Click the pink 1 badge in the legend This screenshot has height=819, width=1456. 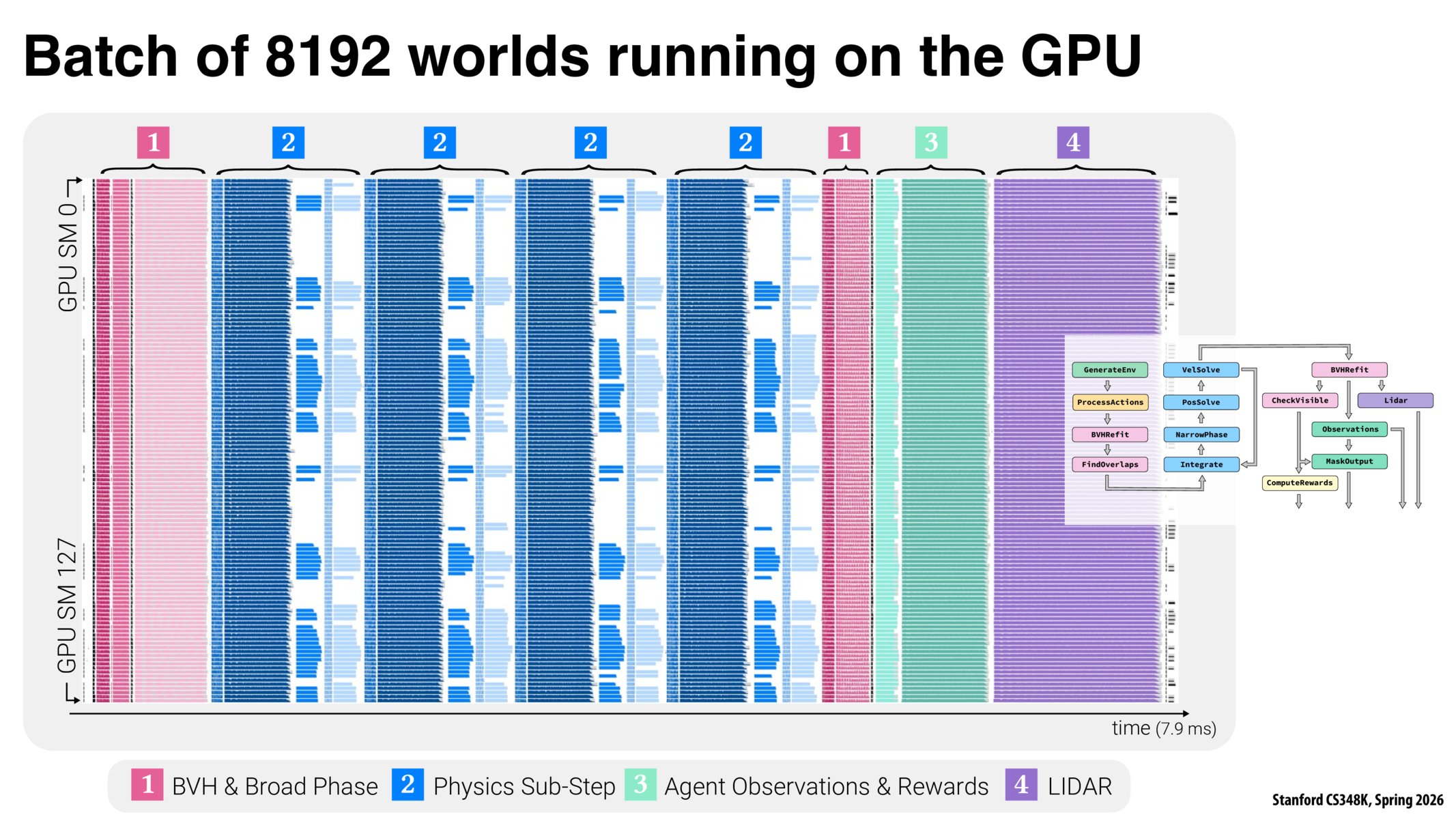tap(147, 784)
